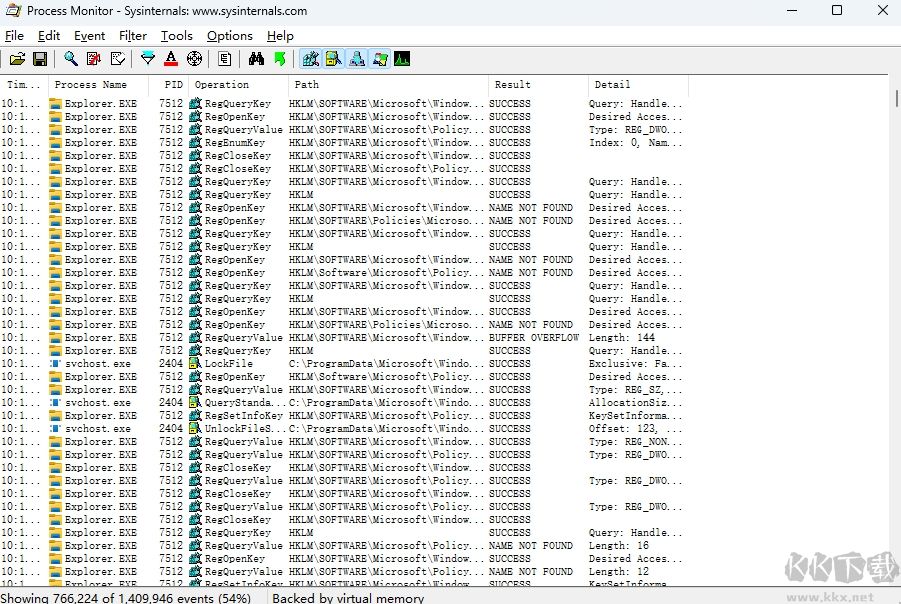Click the vertical scrollbar of event list
This screenshot has width=901, height=604.
(x=894, y=300)
